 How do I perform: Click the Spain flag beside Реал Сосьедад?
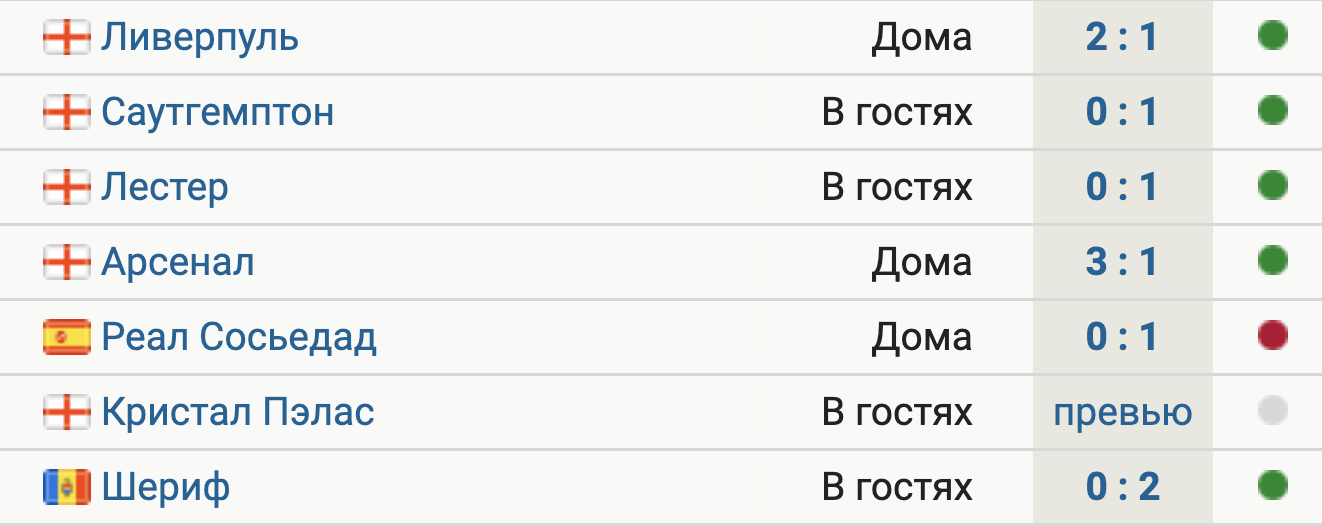click(x=67, y=337)
